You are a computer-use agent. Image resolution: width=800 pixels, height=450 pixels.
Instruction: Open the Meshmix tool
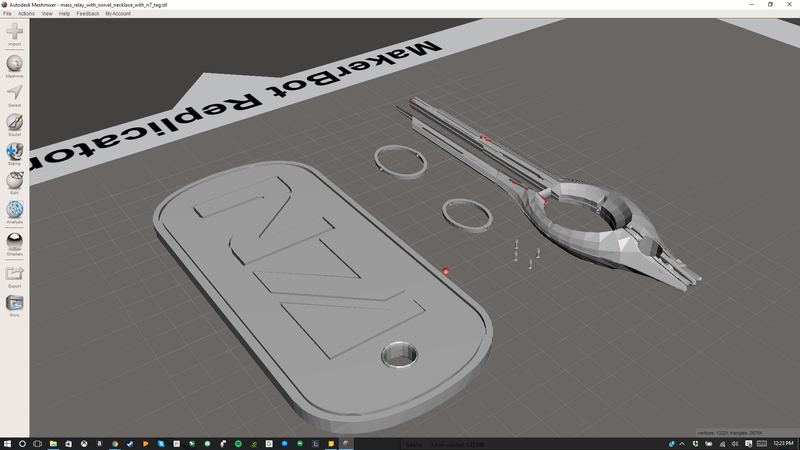pos(14,64)
